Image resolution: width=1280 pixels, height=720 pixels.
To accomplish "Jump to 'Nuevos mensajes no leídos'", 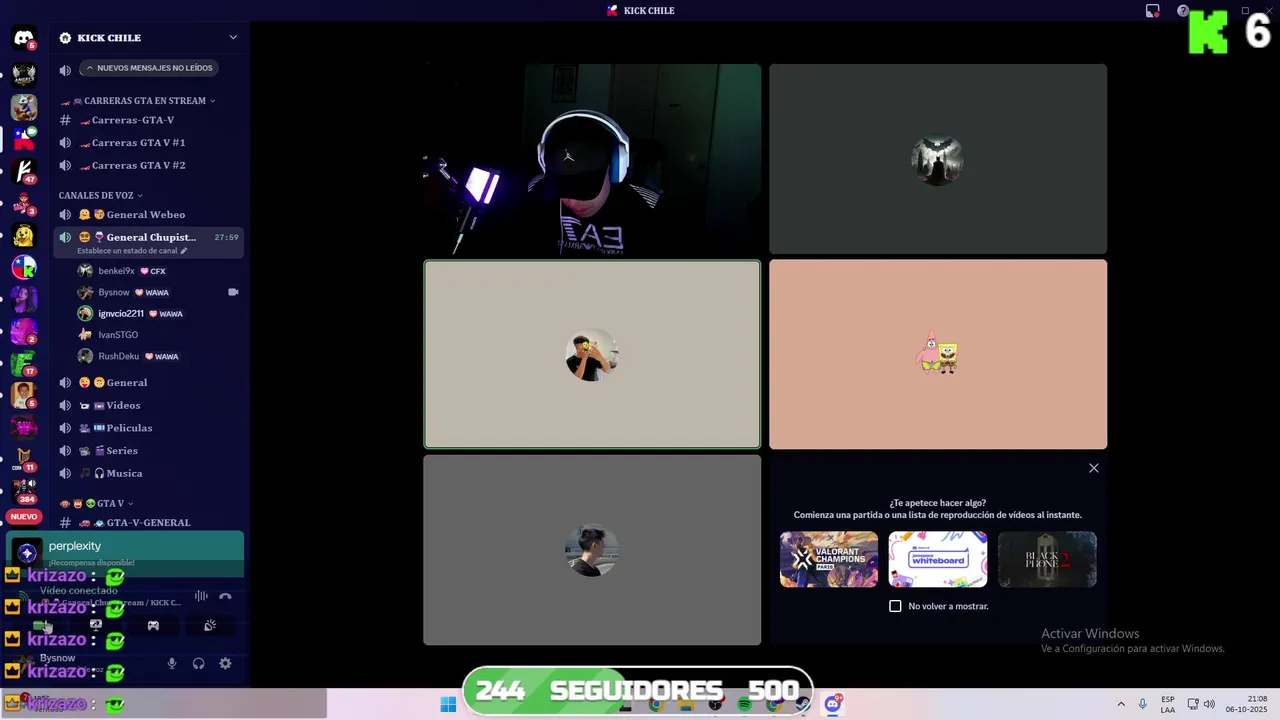I will tap(149, 68).
